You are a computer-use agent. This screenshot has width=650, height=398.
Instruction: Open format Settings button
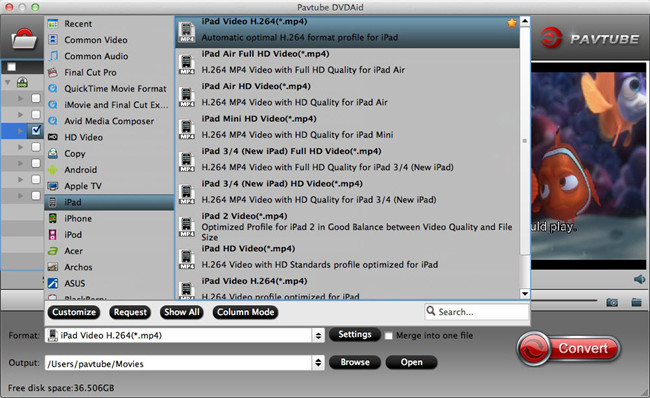[x=354, y=334]
